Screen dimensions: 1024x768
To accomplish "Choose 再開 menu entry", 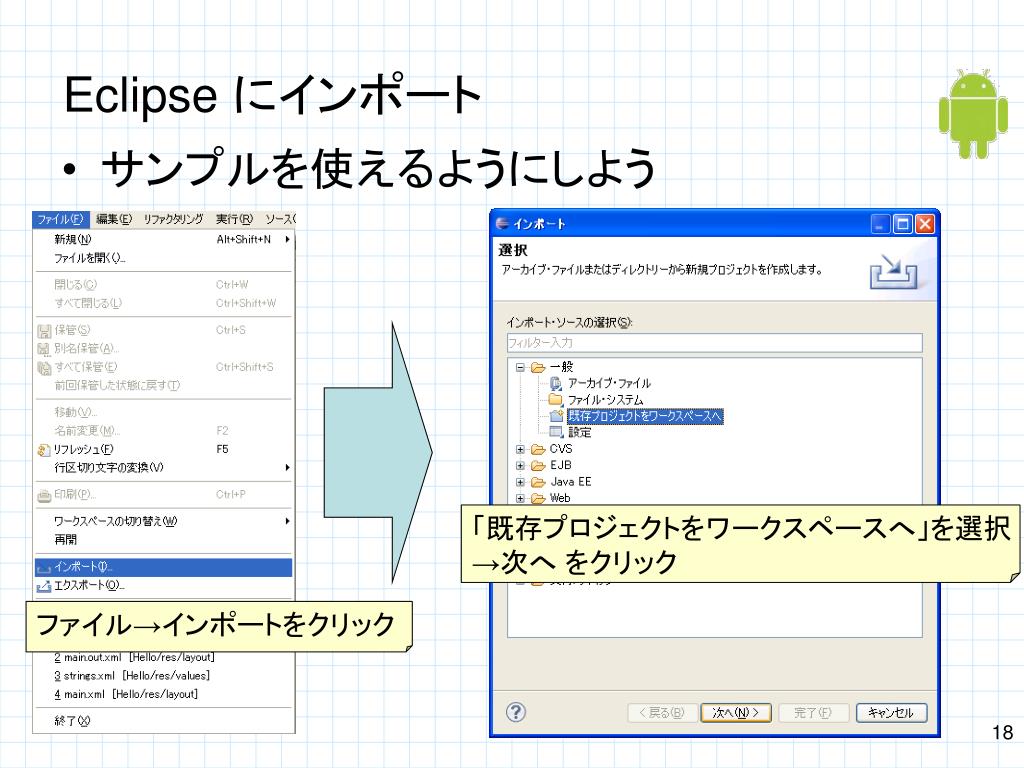I will (x=163, y=539).
